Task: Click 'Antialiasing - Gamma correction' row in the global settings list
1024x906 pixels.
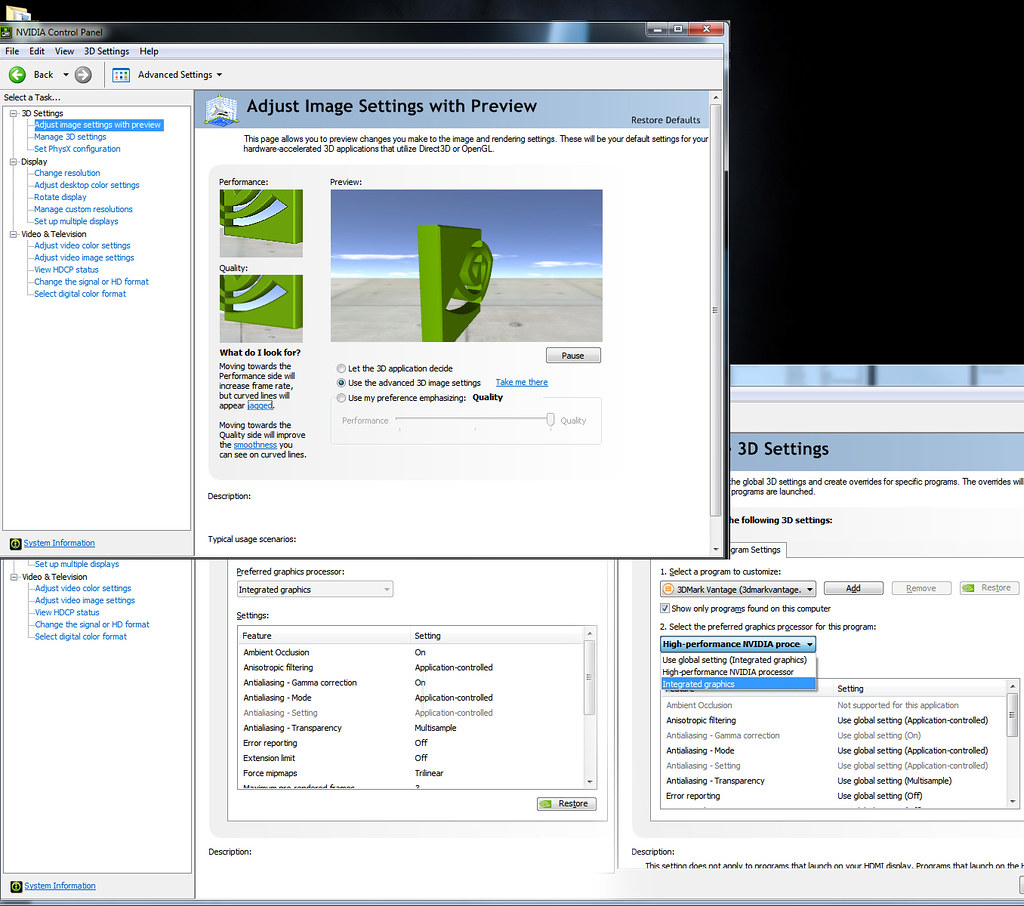Action: 411,683
